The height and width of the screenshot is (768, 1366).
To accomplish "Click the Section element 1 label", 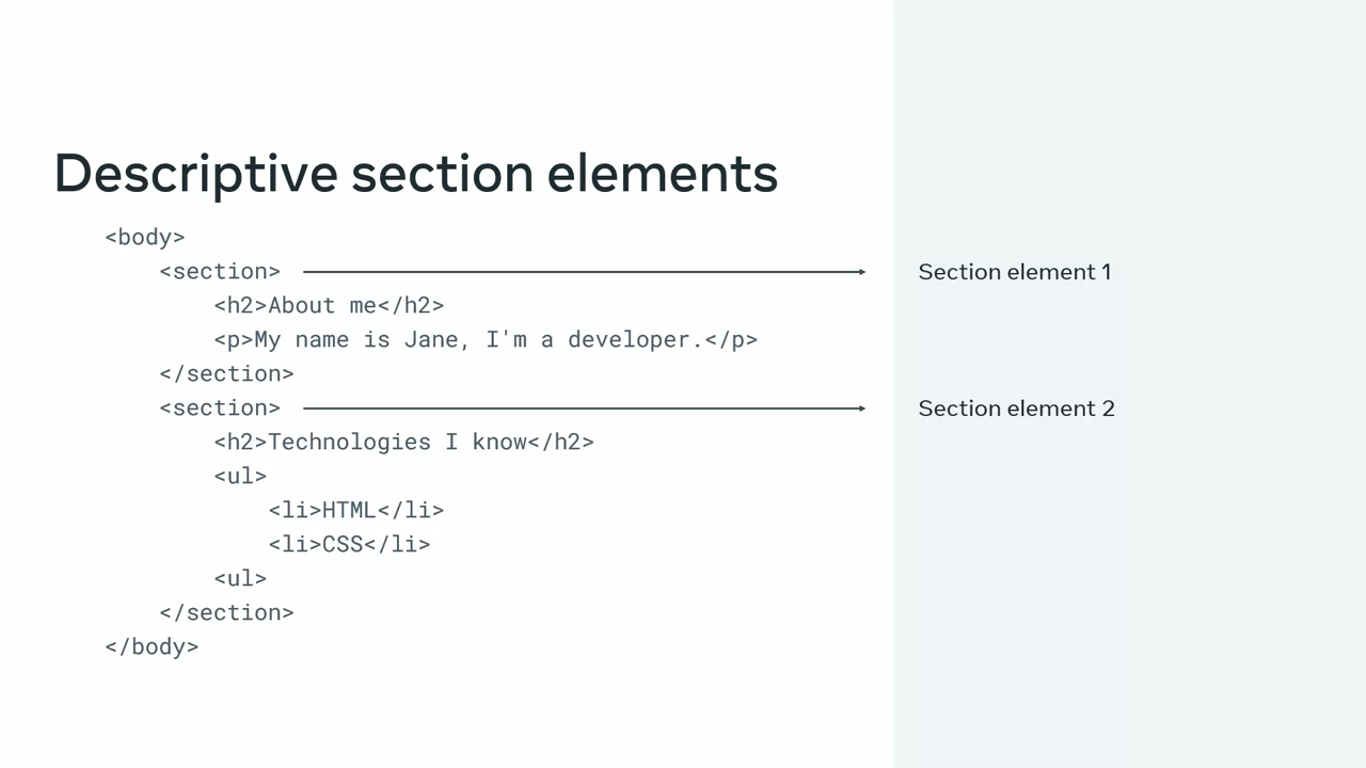I will (x=1014, y=272).
